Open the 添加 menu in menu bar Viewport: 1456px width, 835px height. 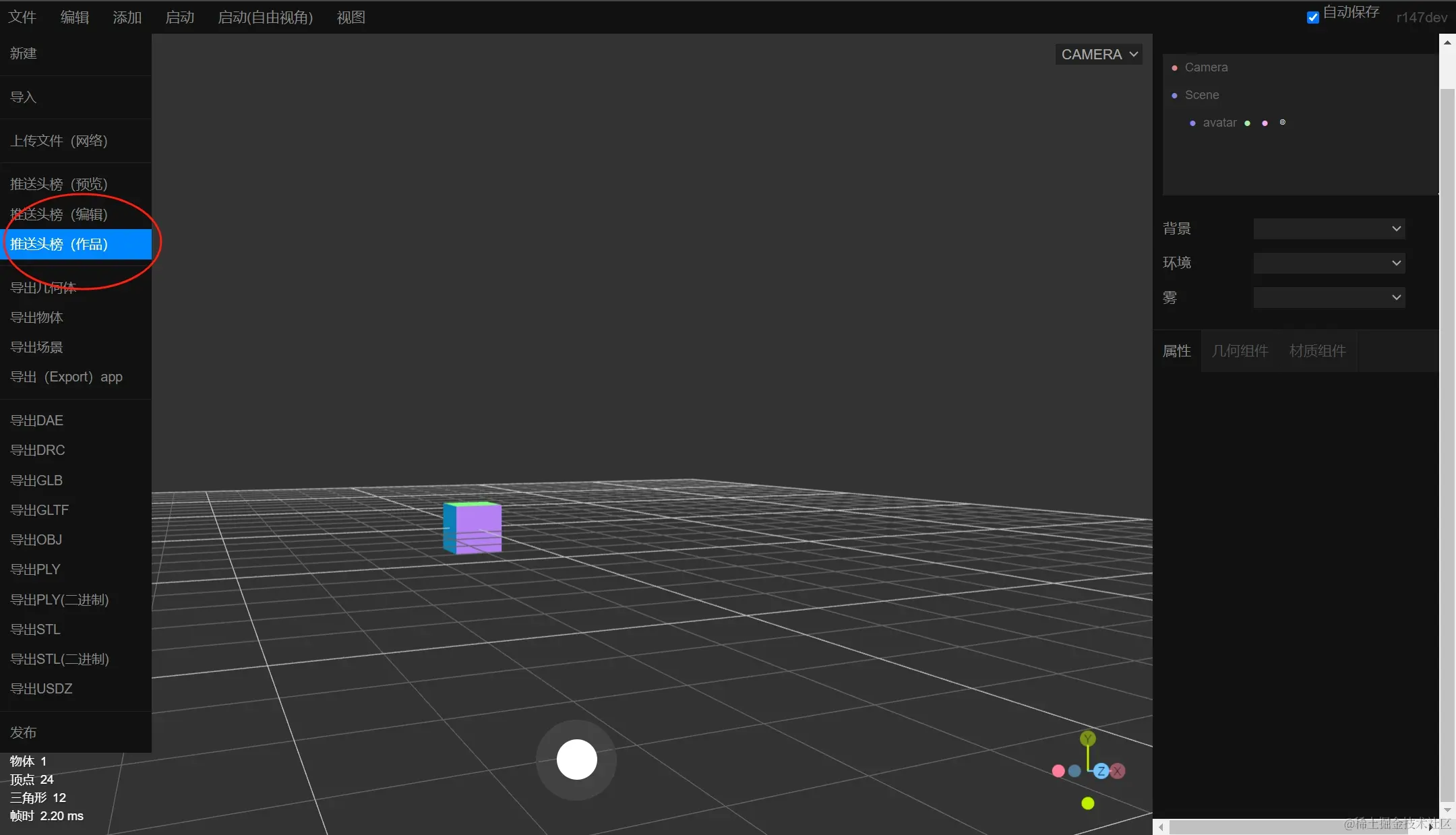click(127, 18)
